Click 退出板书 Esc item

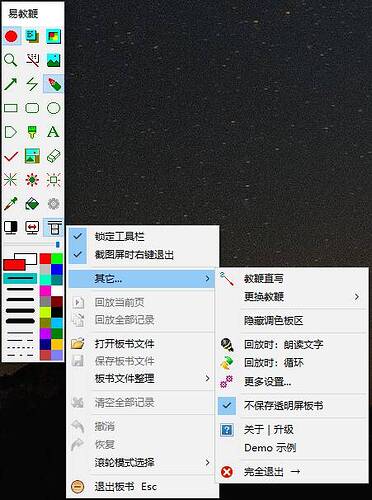coord(142,487)
